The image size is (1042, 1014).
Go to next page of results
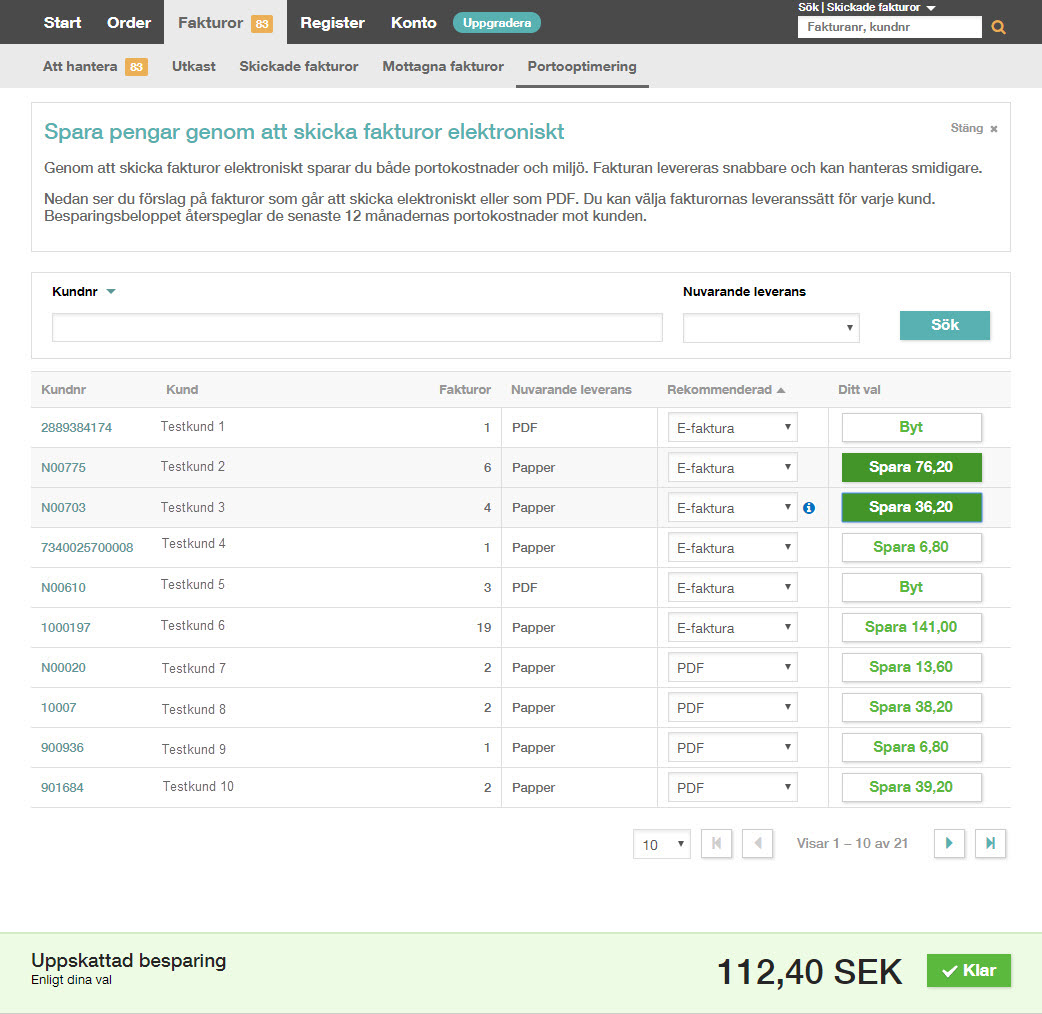949,843
